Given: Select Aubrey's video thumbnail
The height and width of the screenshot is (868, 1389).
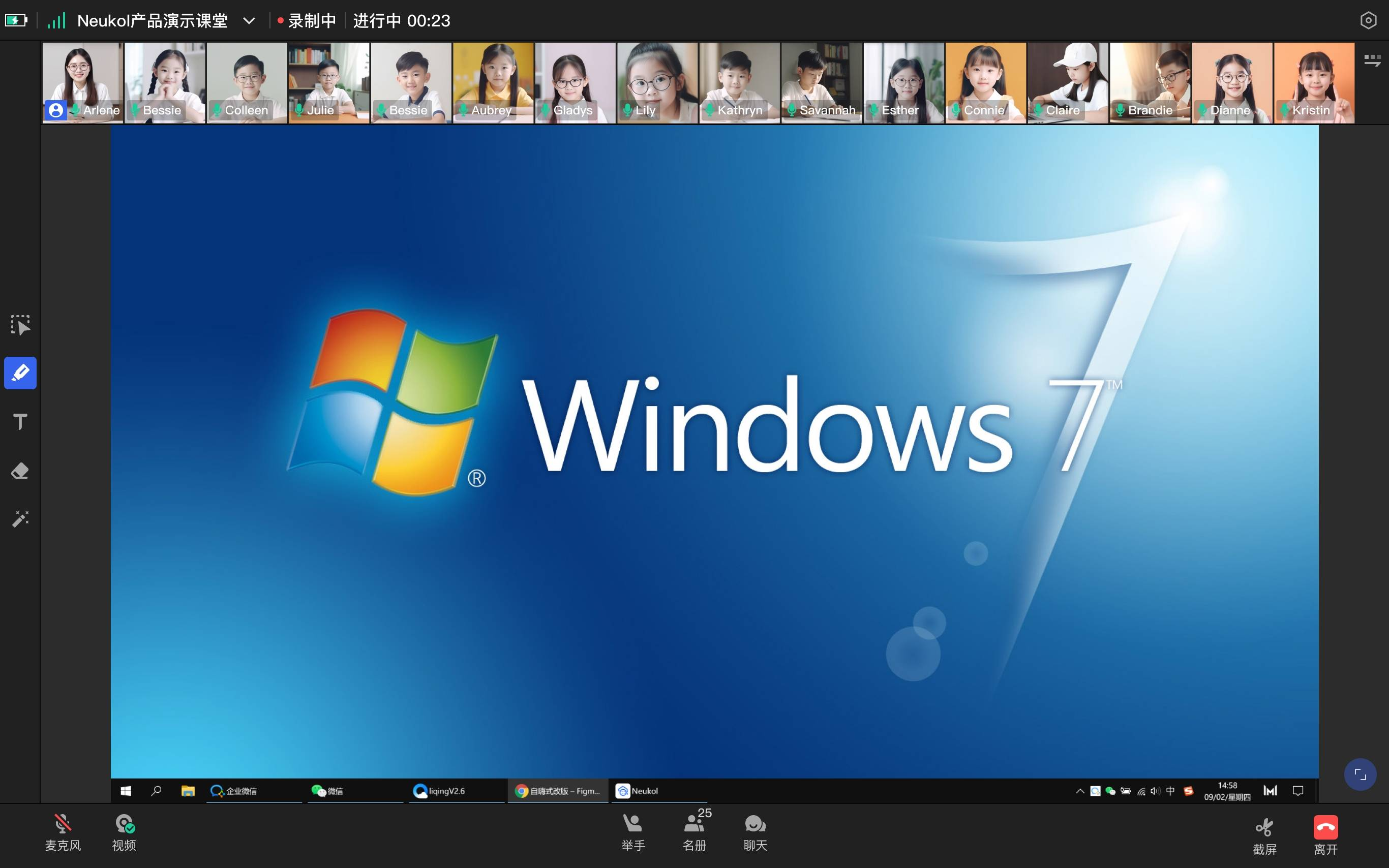Looking at the screenshot, I should 493,83.
